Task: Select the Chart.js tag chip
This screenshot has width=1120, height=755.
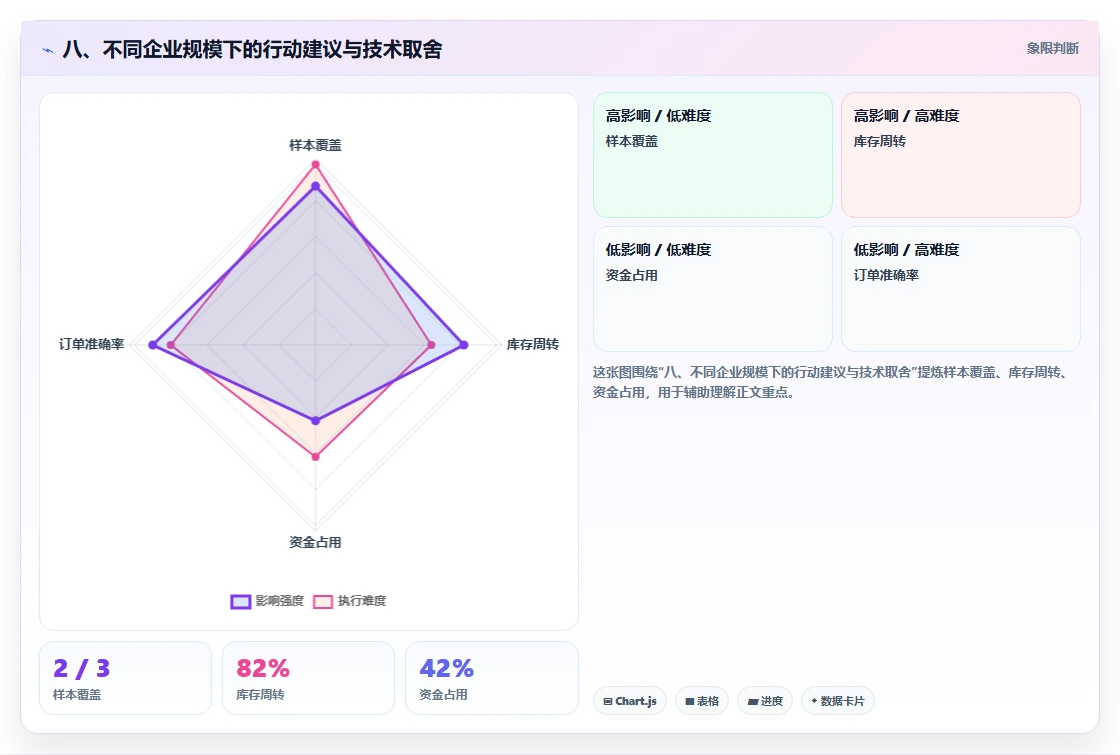Action: pos(630,701)
